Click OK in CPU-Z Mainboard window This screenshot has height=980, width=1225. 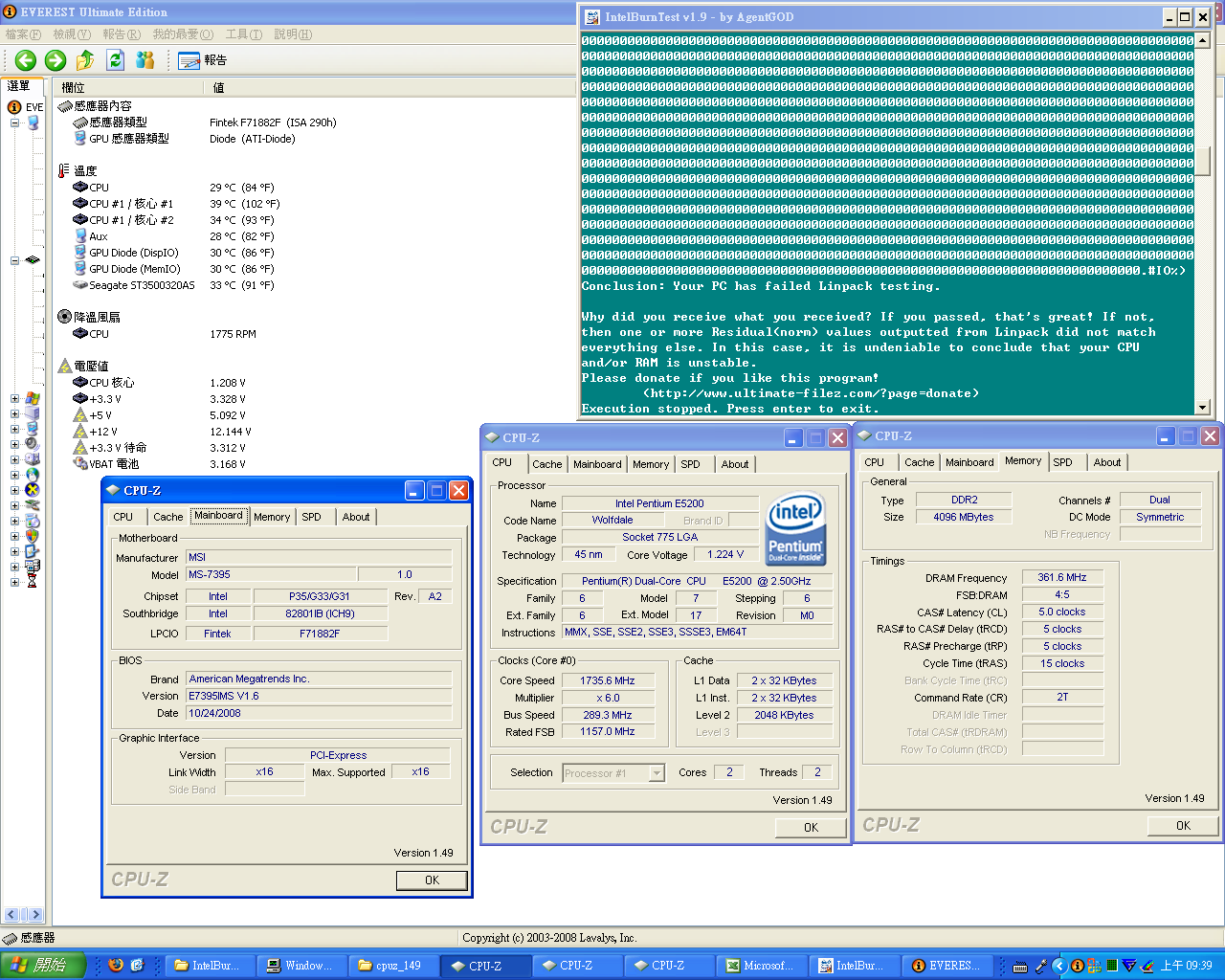pos(432,880)
